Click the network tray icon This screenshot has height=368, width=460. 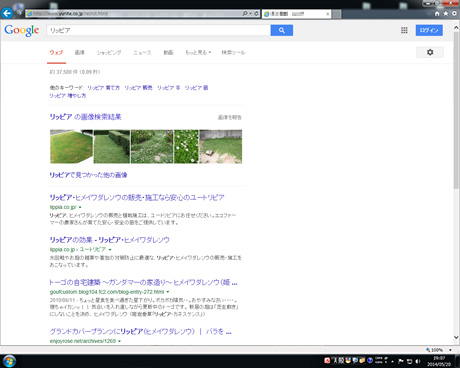point(410,361)
